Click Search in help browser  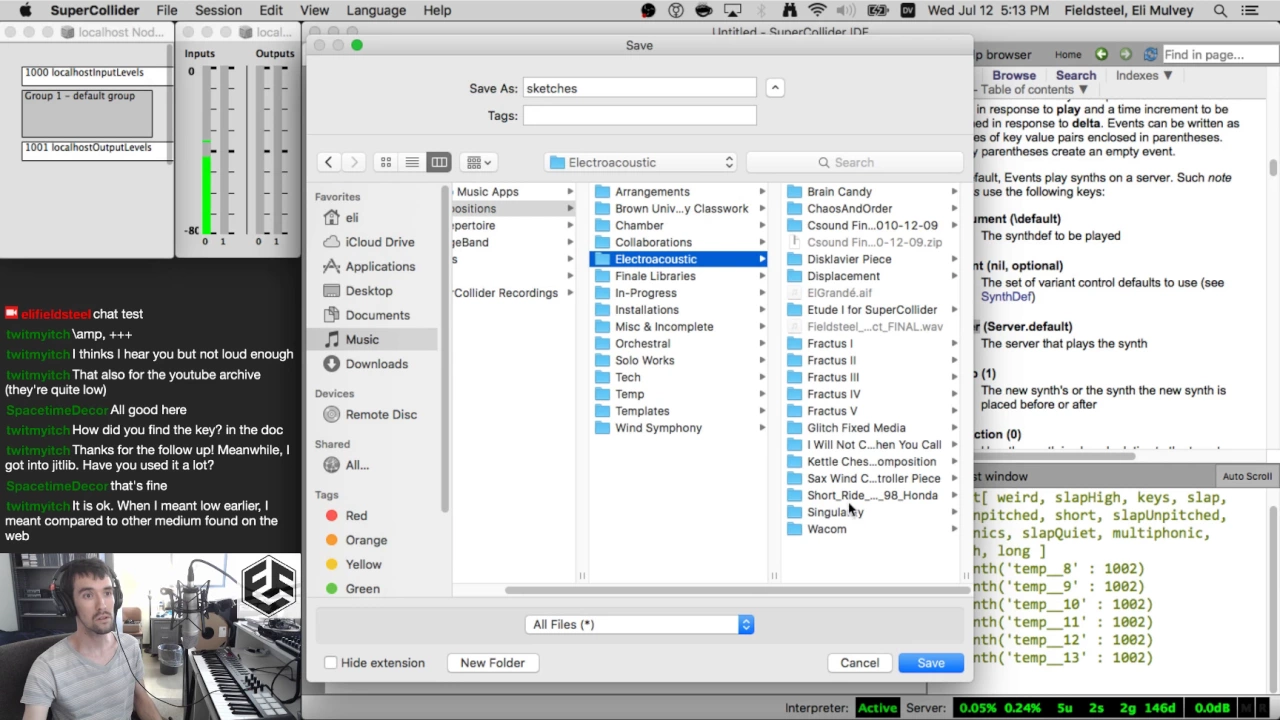click(1076, 76)
